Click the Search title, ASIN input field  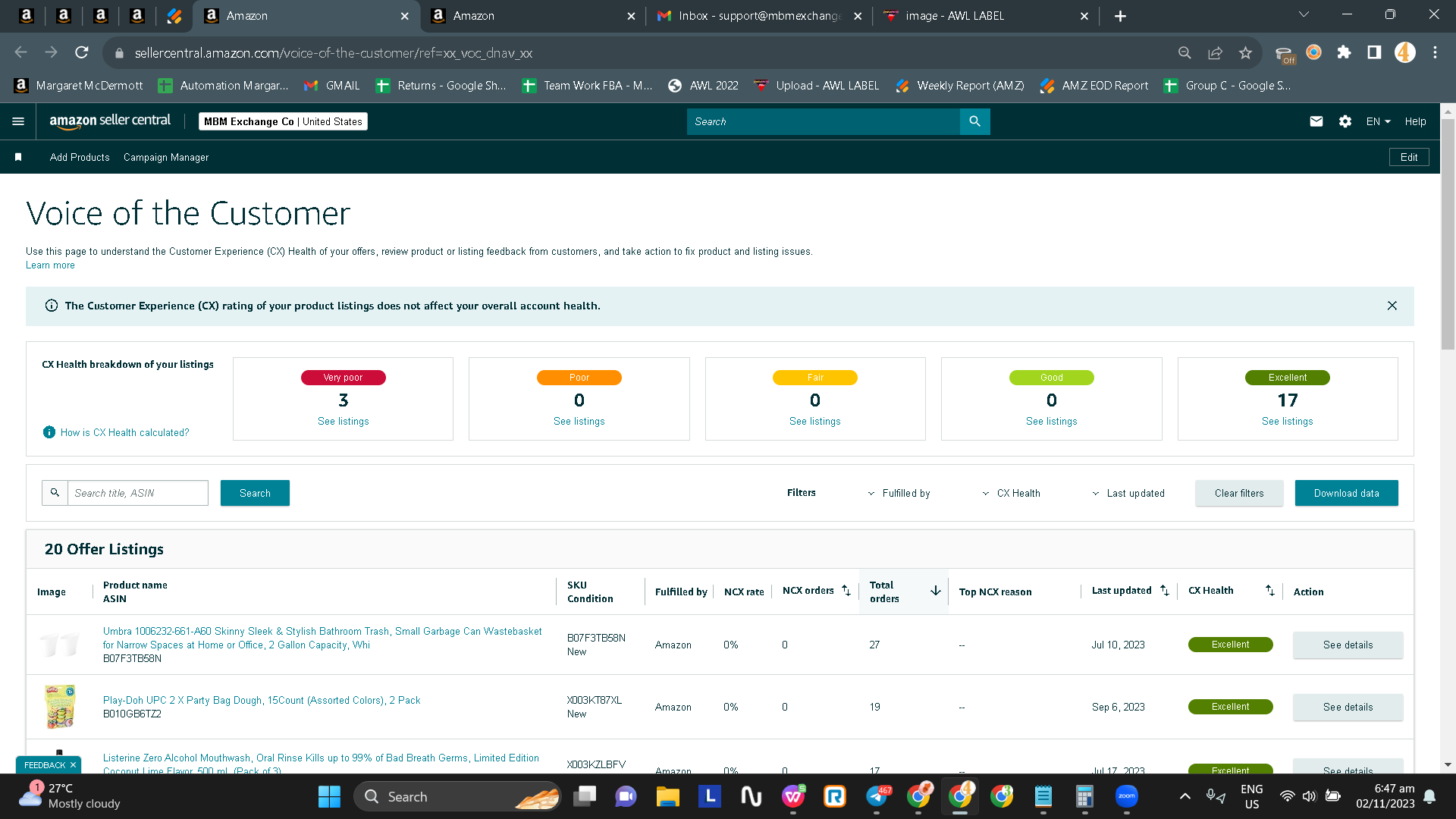pos(138,493)
